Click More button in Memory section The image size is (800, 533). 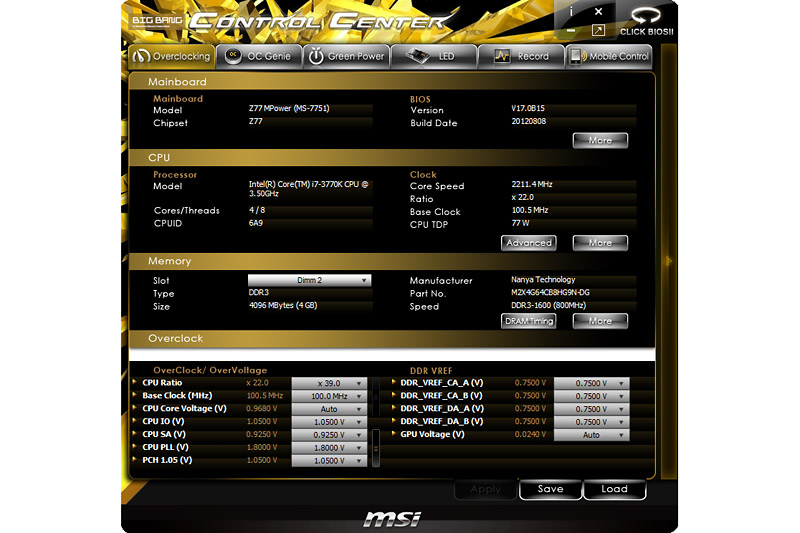tap(600, 321)
